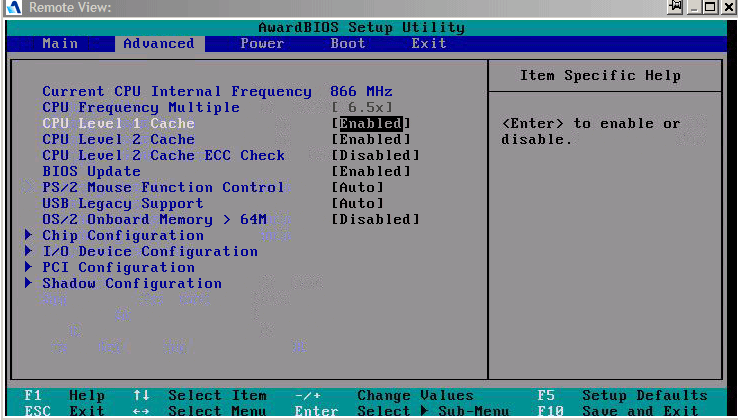Screen dimensions: 738x420
Task: Click the F1 Help legend entry
Action: (64, 396)
